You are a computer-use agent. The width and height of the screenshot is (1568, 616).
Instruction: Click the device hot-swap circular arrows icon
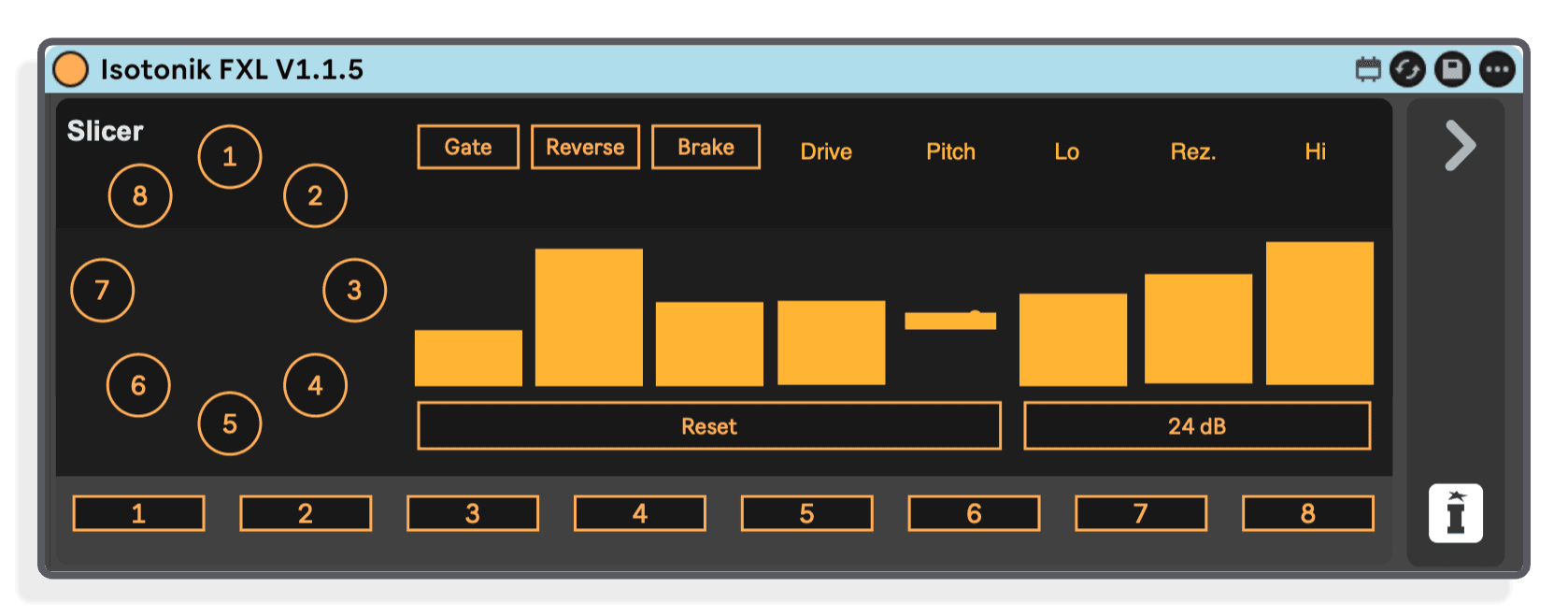pos(1407,69)
